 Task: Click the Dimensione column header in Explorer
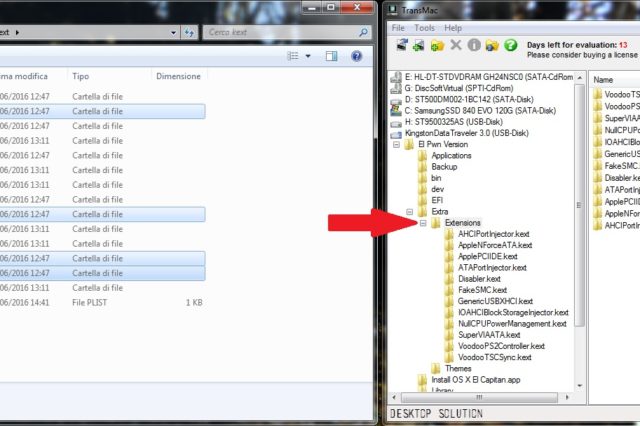tap(179, 76)
